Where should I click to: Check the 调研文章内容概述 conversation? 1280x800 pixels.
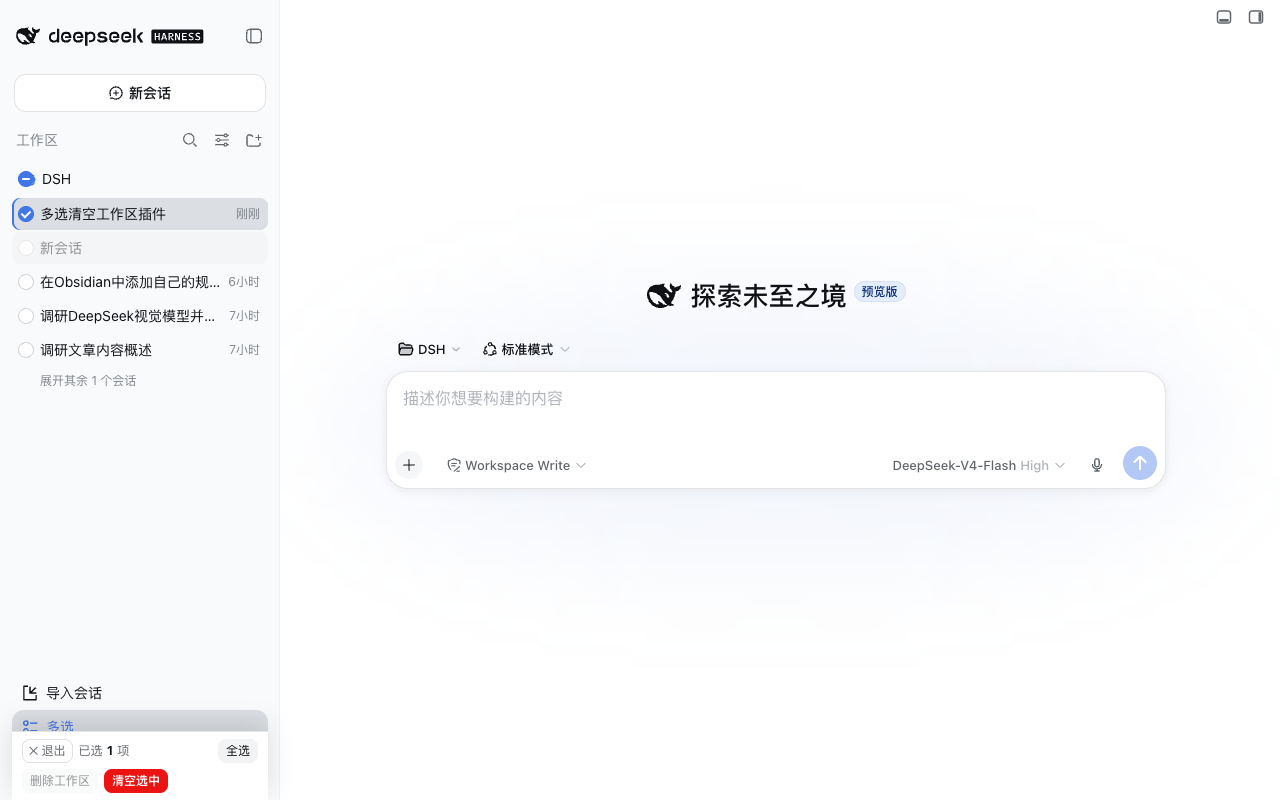pyautogui.click(x=26, y=350)
